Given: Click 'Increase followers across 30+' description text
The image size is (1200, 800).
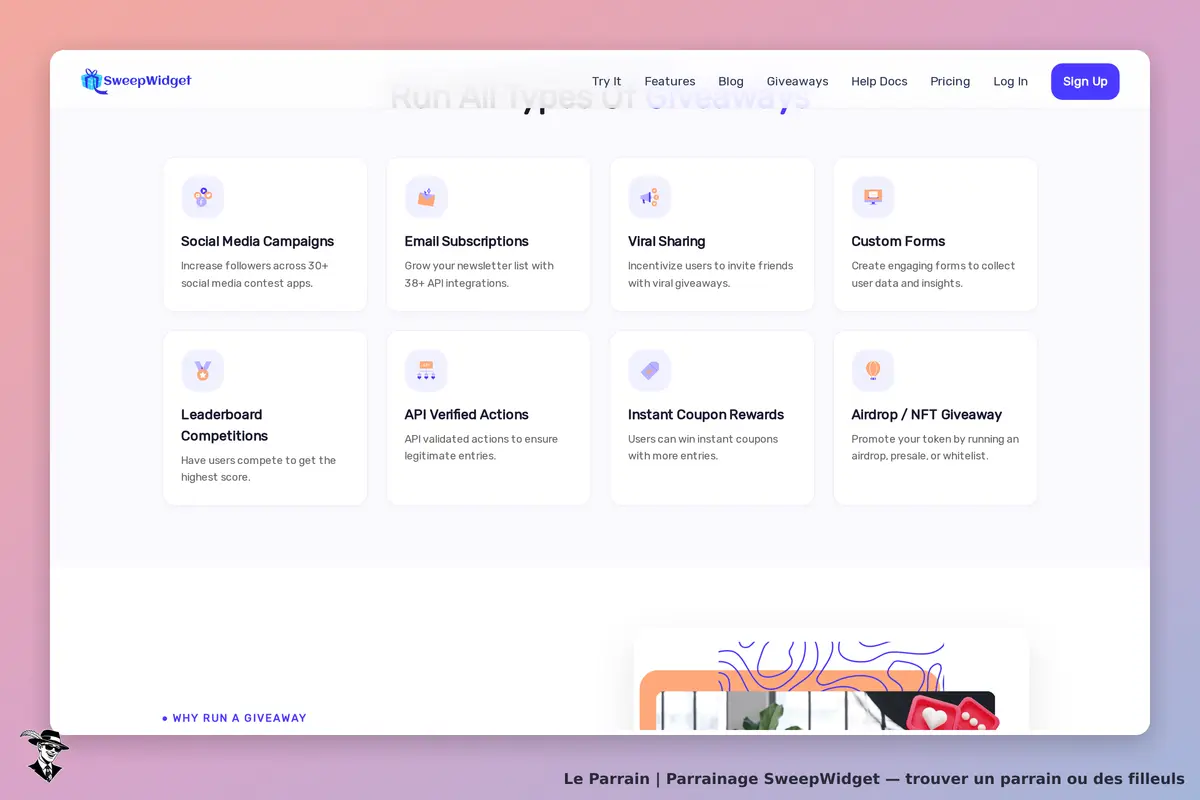Looking at the screenshot, I should point(255,266).
